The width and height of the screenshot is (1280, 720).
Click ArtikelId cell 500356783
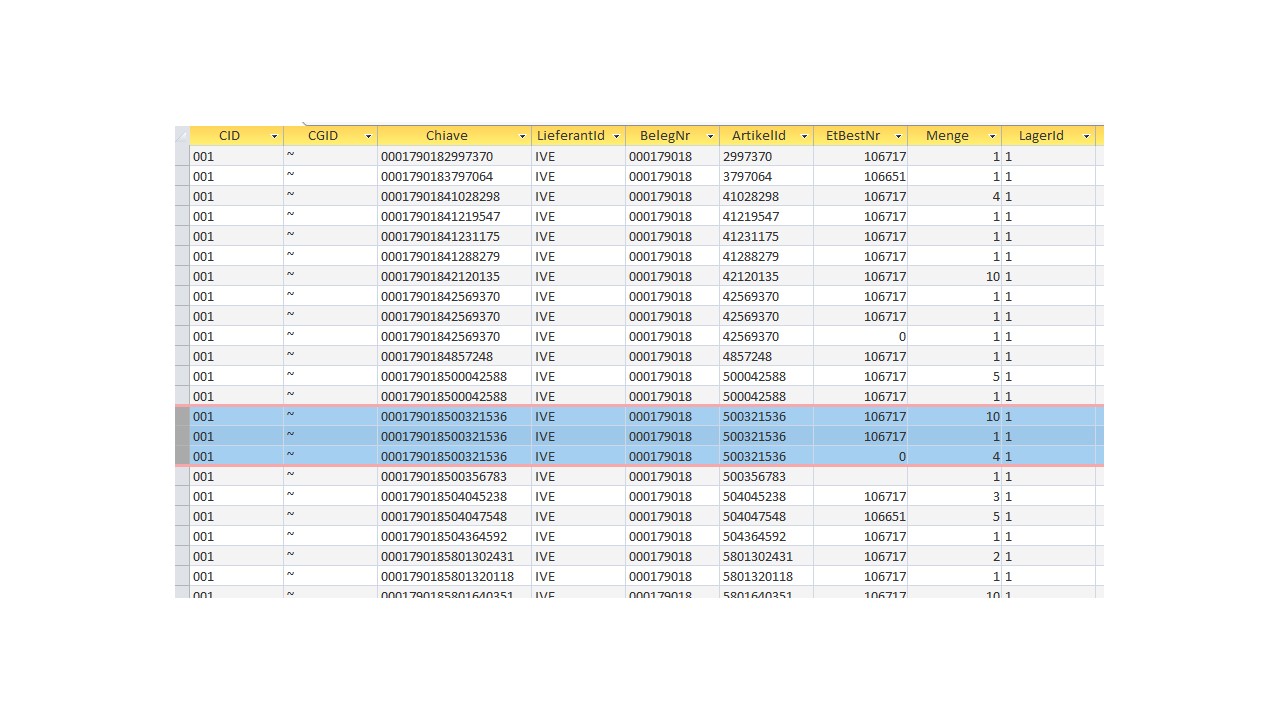(x=766, y=476)
